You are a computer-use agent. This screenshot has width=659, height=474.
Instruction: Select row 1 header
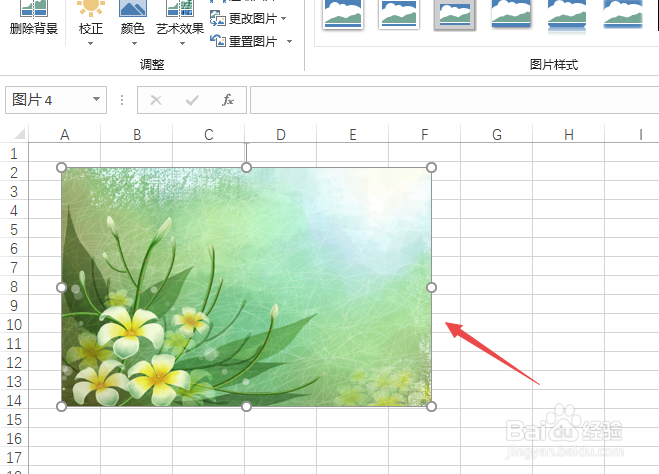14,153
